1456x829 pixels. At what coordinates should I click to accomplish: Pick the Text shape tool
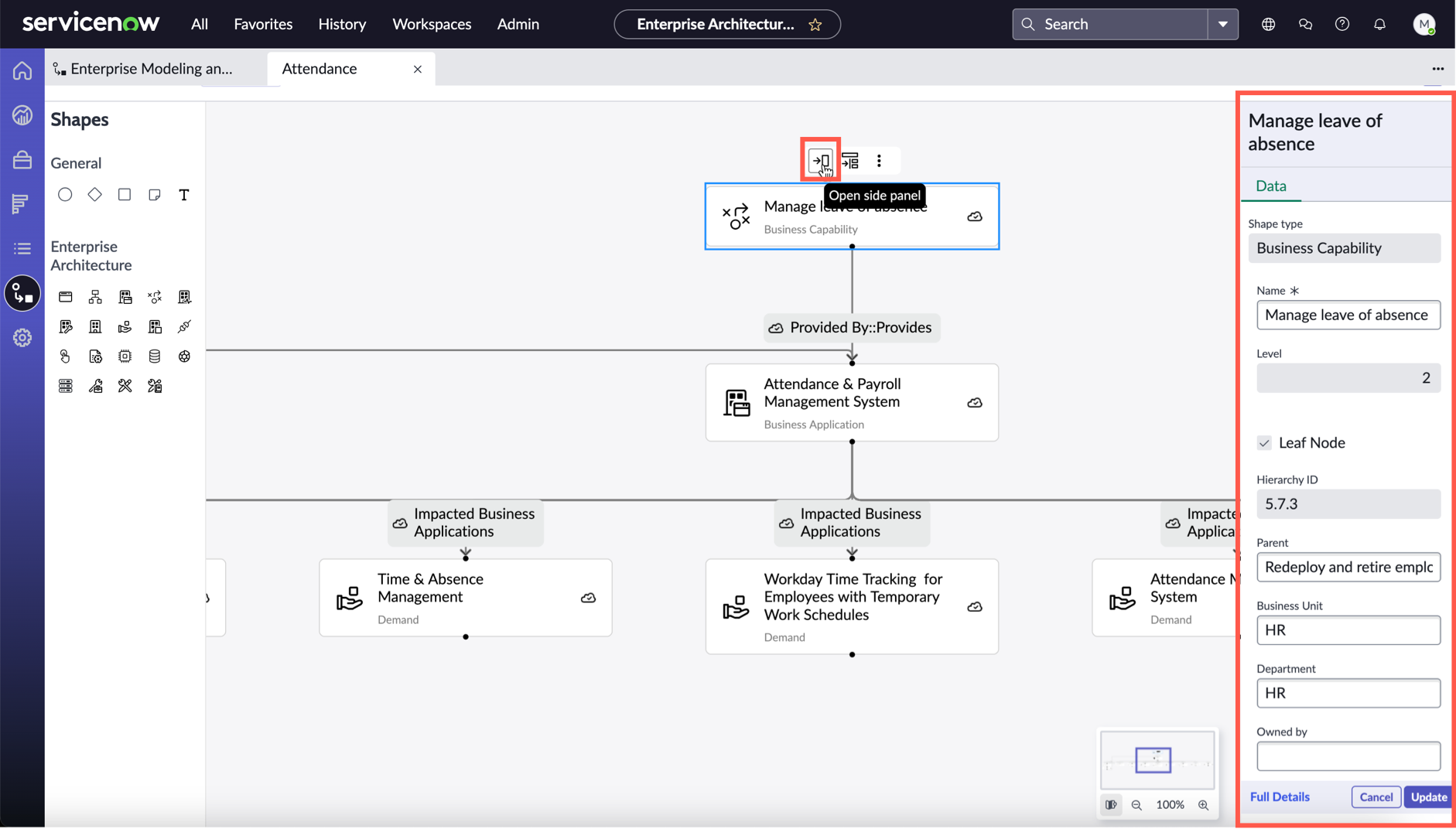point(184,195)
